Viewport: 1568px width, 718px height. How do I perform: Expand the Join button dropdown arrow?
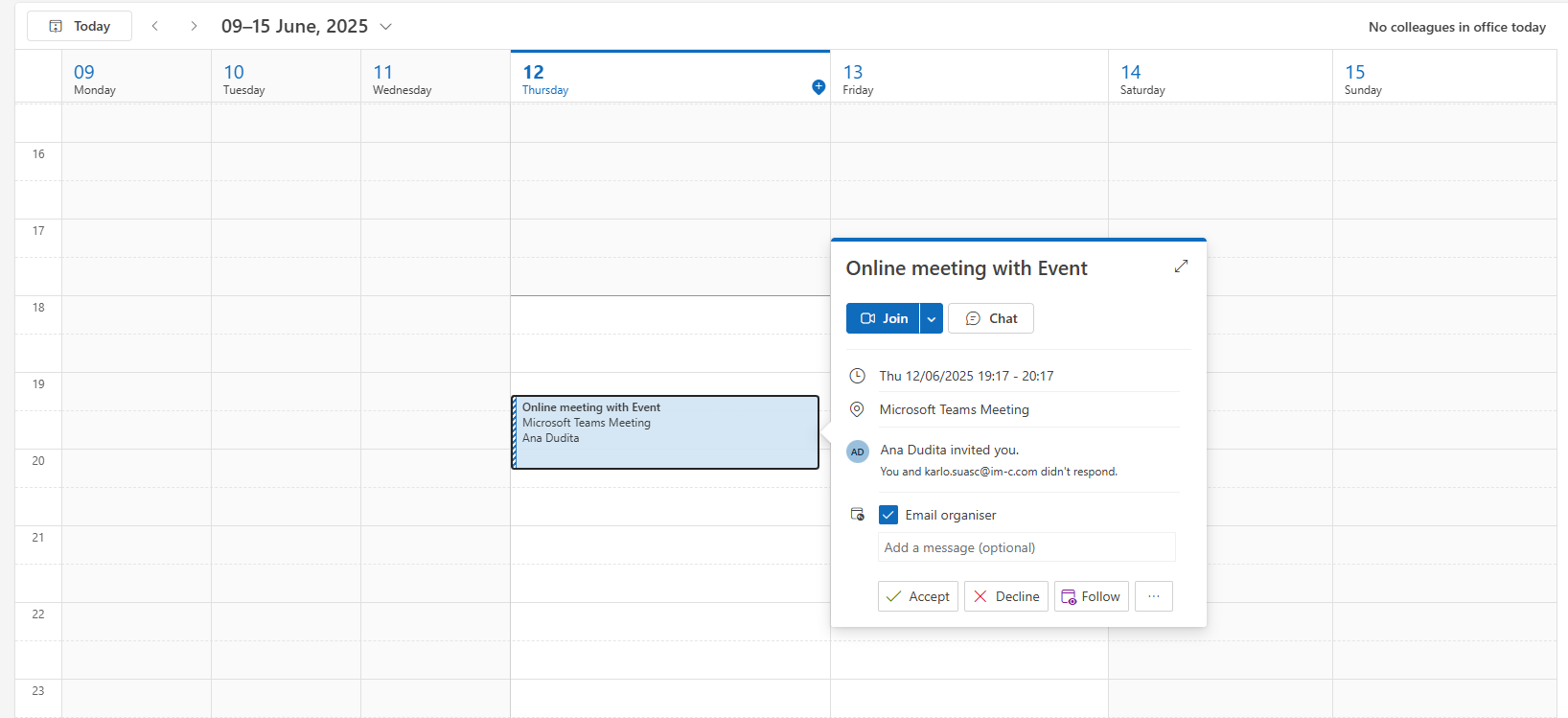(x=932, y=318)
